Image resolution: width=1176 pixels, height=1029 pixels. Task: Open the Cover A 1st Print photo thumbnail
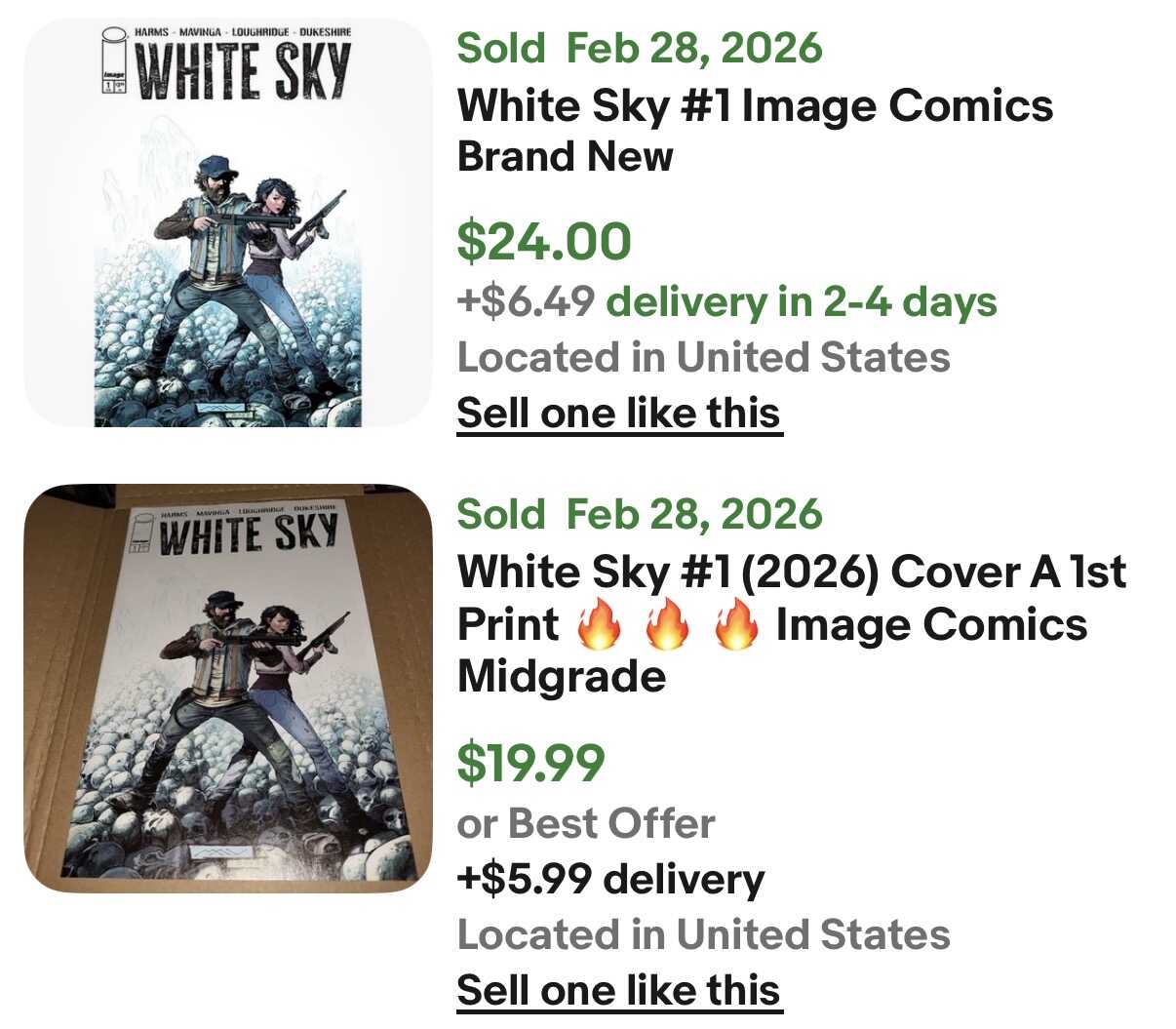coord(227,688)
